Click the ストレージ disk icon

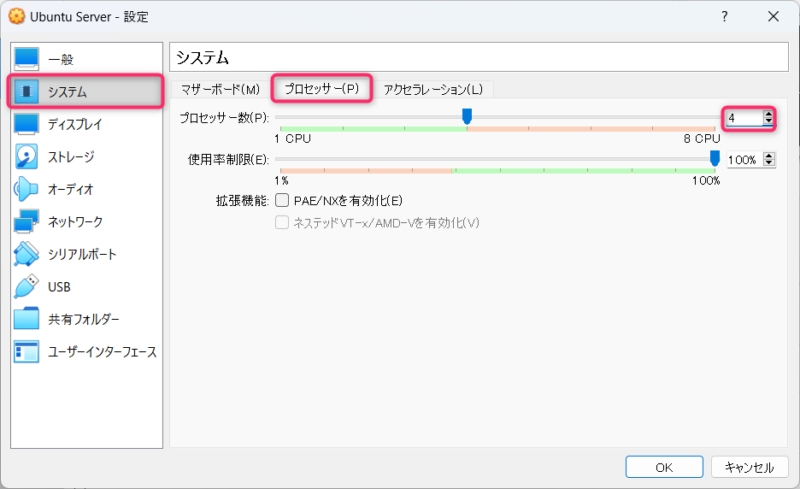tap(27, 157)
